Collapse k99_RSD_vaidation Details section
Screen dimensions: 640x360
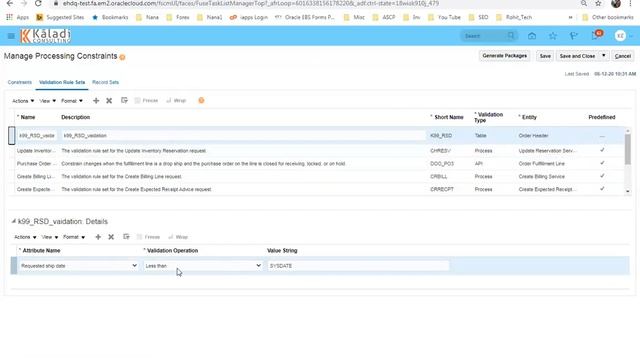click(x=13, y=221)
